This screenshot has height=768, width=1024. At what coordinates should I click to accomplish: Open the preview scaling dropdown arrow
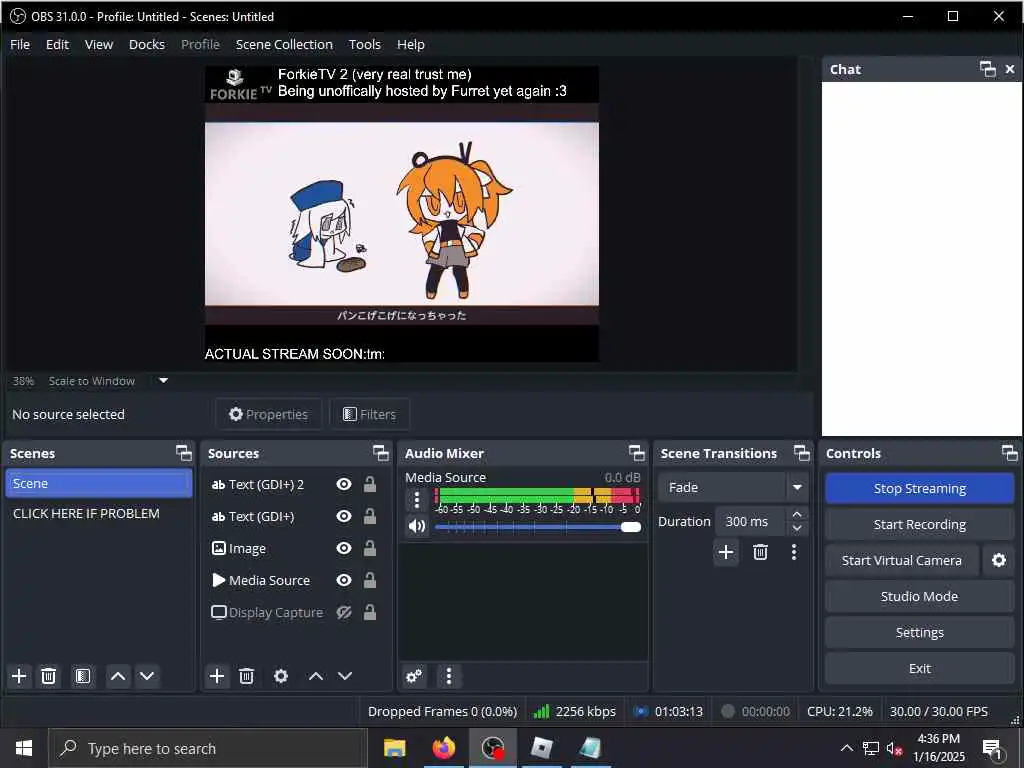click(x=163, y=381)
